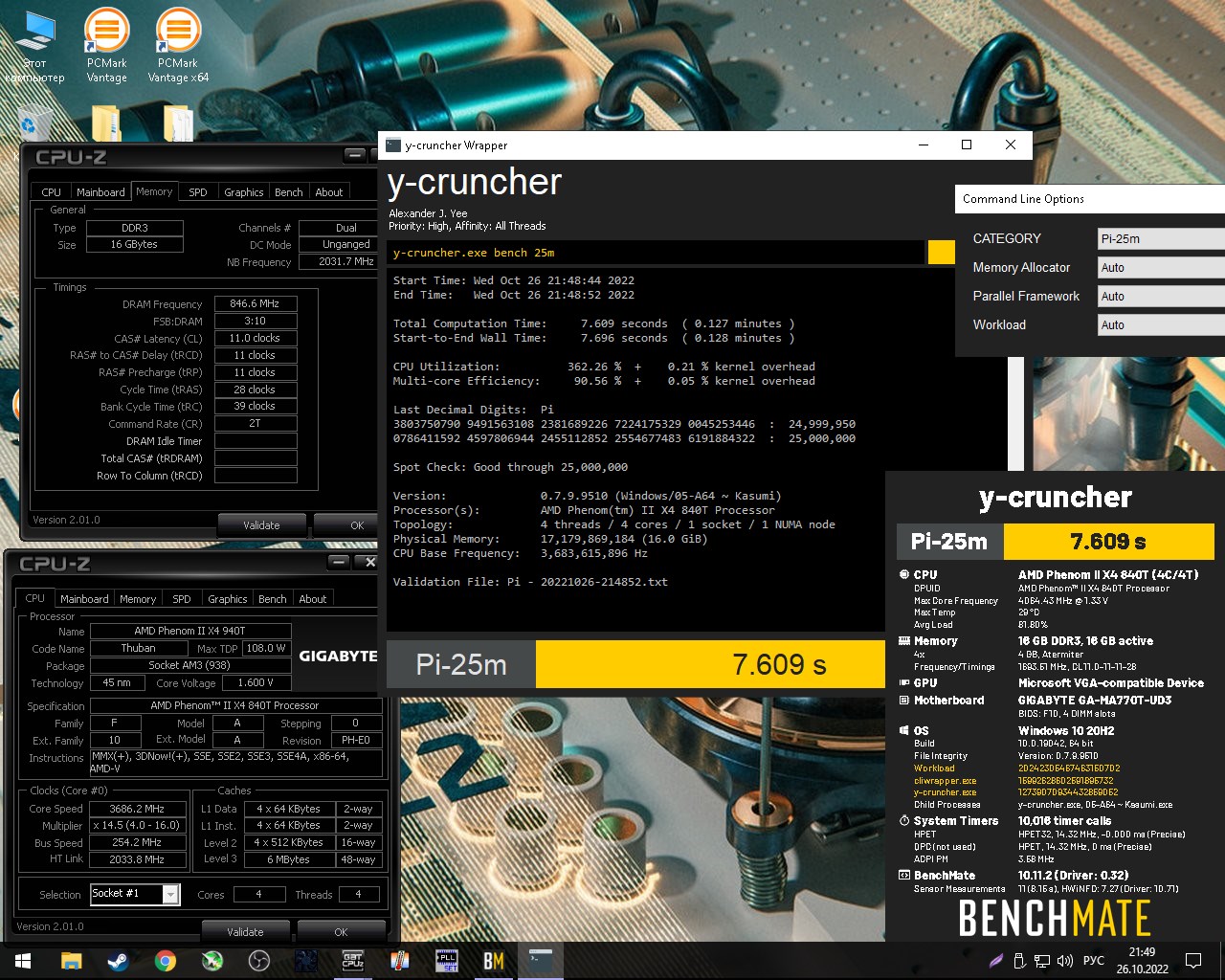Click the Validation File line in y-cruncher output

(530, 582)
